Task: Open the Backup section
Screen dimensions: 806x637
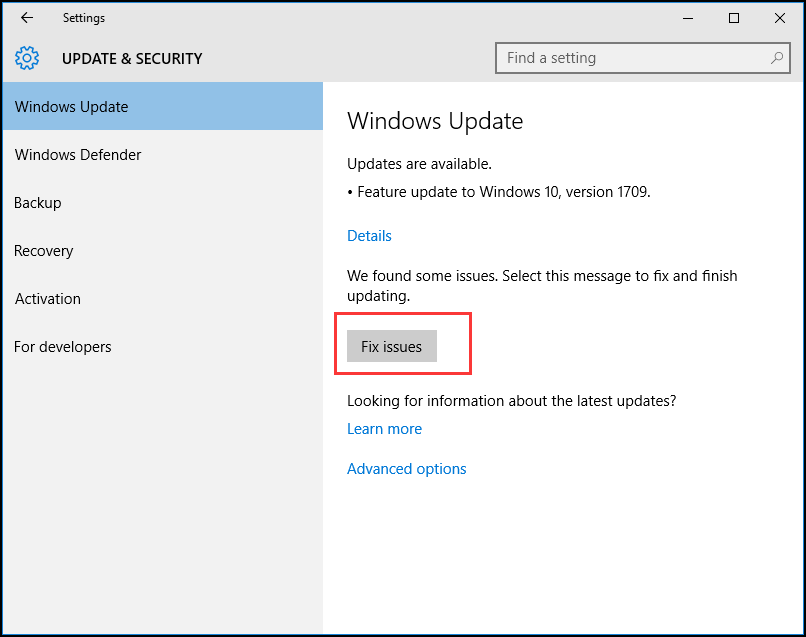Action: (37, 203)
